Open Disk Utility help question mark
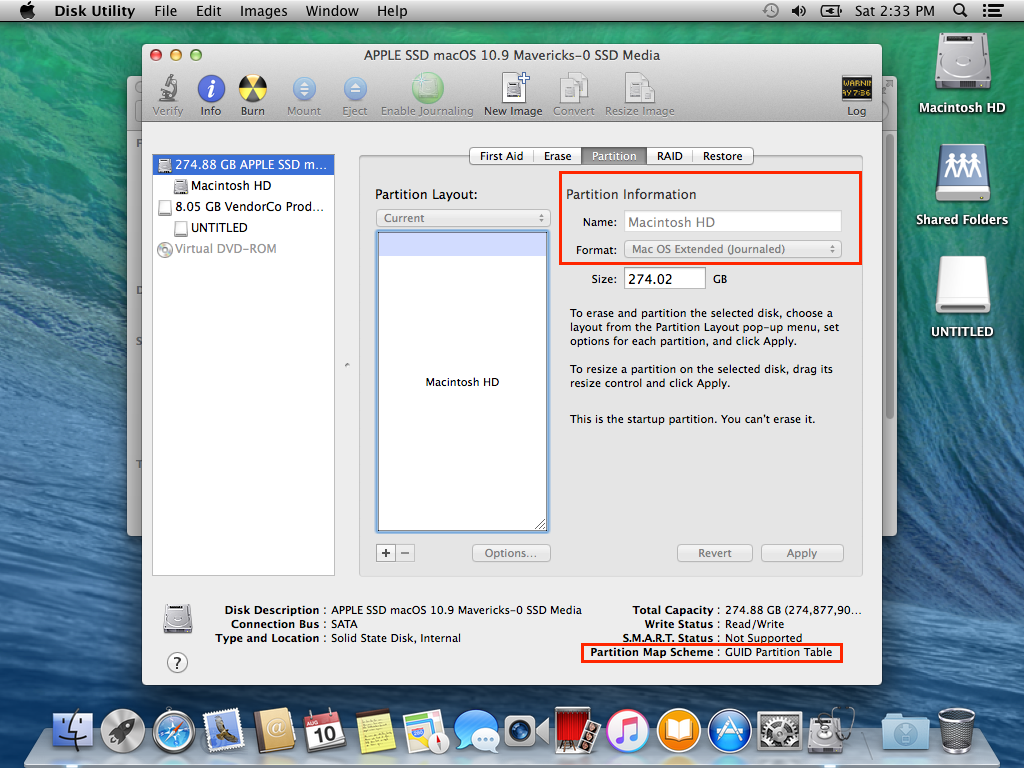This screenshot has width=1024, height=768. (177, 662)
